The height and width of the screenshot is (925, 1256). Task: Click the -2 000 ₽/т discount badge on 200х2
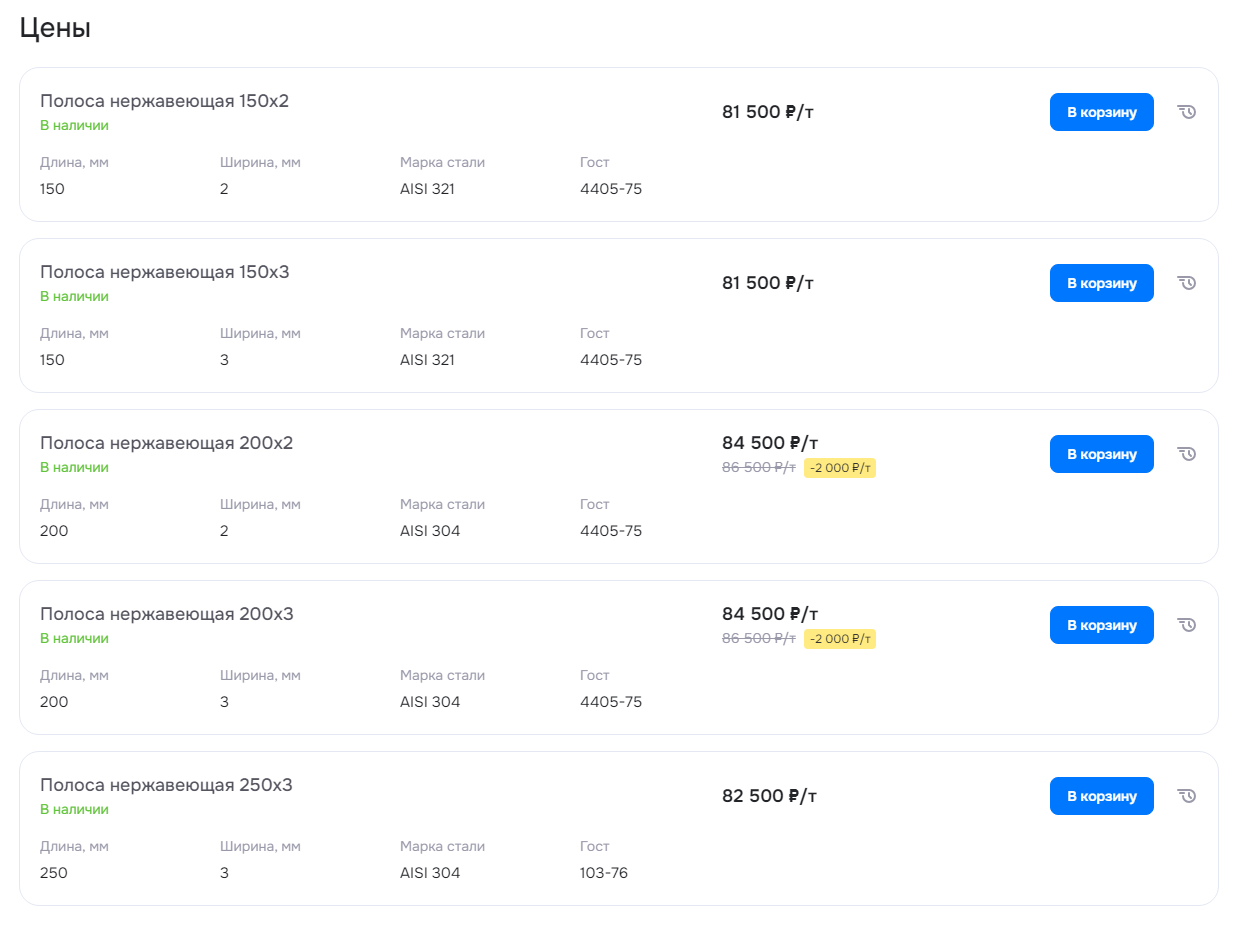click(x=840, y=468)
